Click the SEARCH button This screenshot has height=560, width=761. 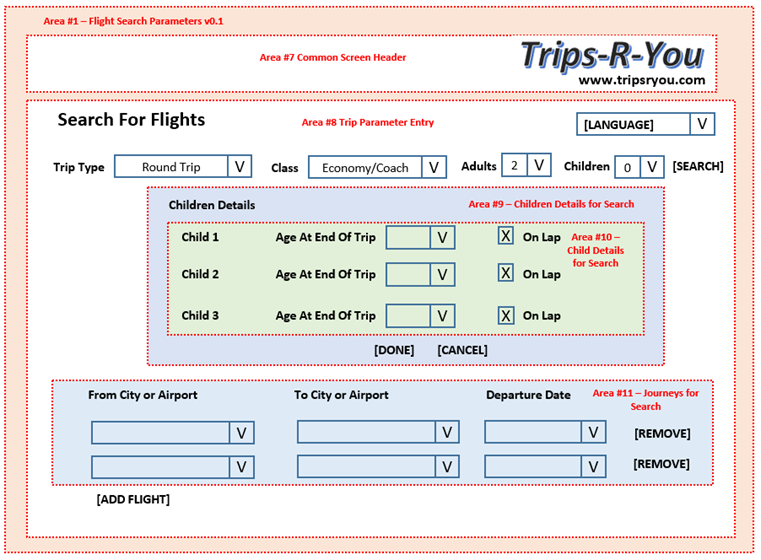tap(697, 167)
